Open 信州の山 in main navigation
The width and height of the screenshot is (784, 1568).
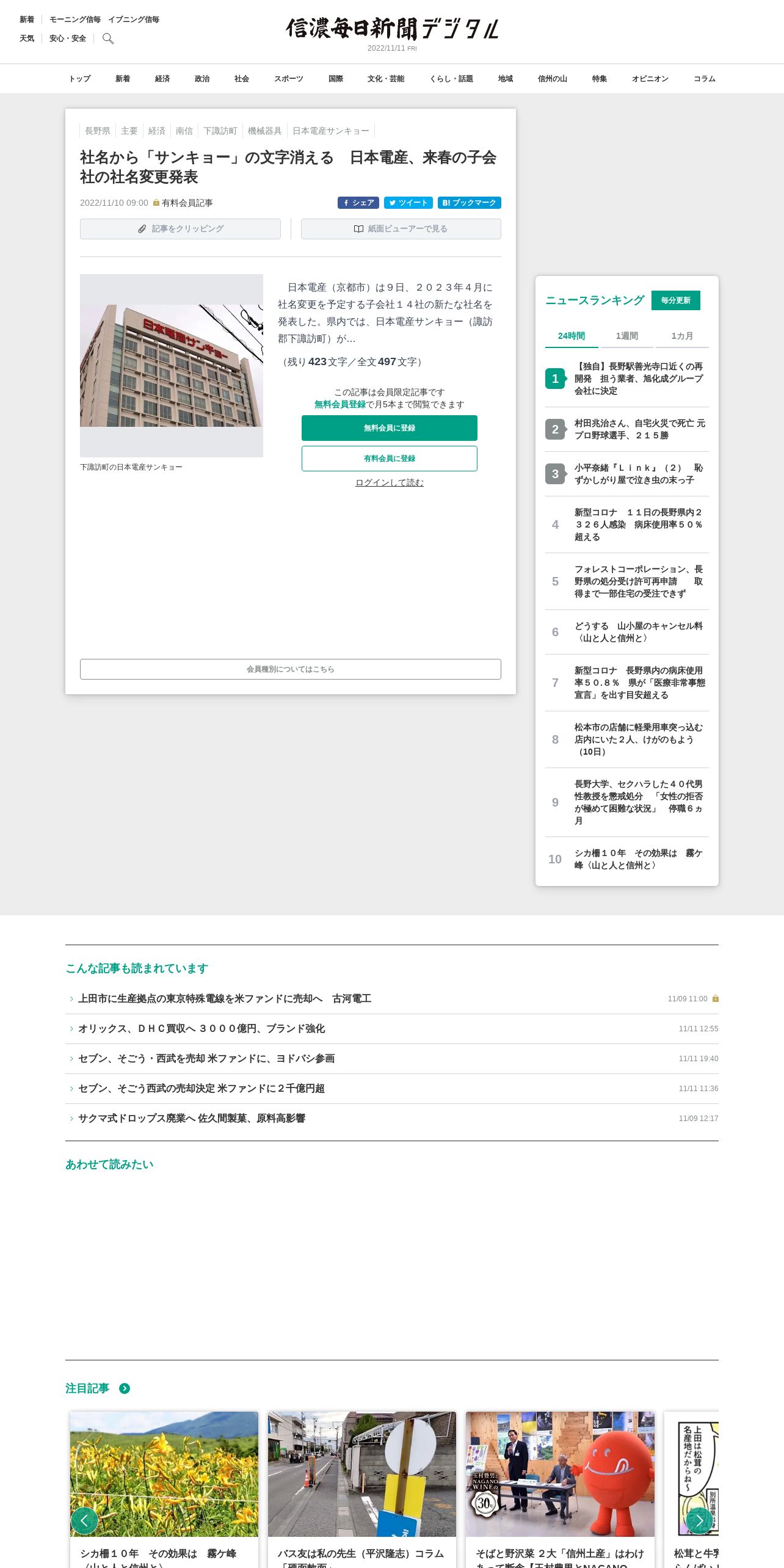(x=553, y=79)
